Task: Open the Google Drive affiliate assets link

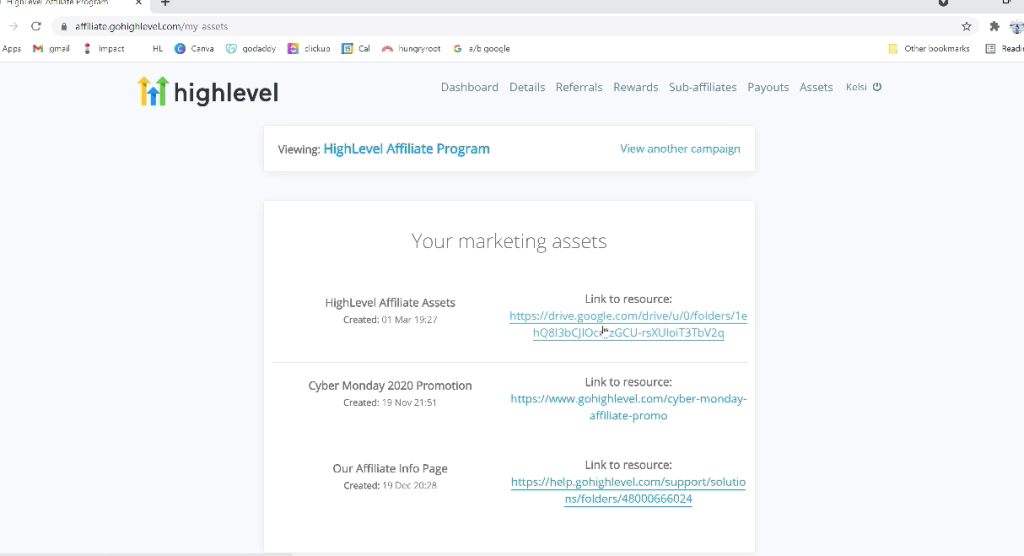Action: [628, 324]
